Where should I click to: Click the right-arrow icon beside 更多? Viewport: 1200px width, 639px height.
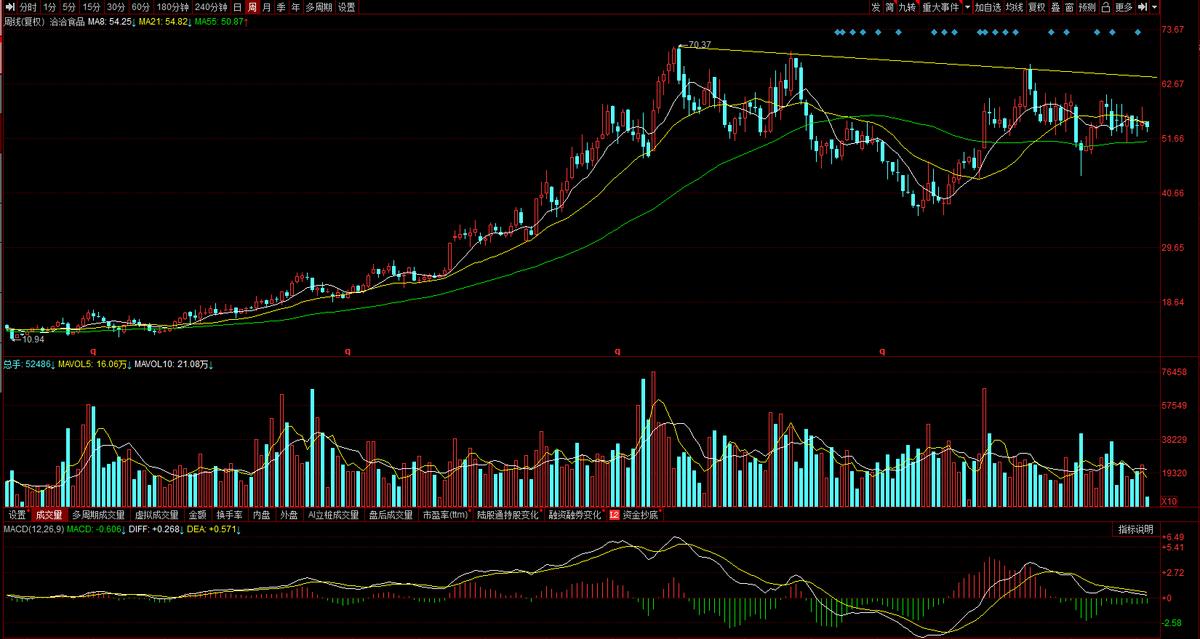[1140, 7]
